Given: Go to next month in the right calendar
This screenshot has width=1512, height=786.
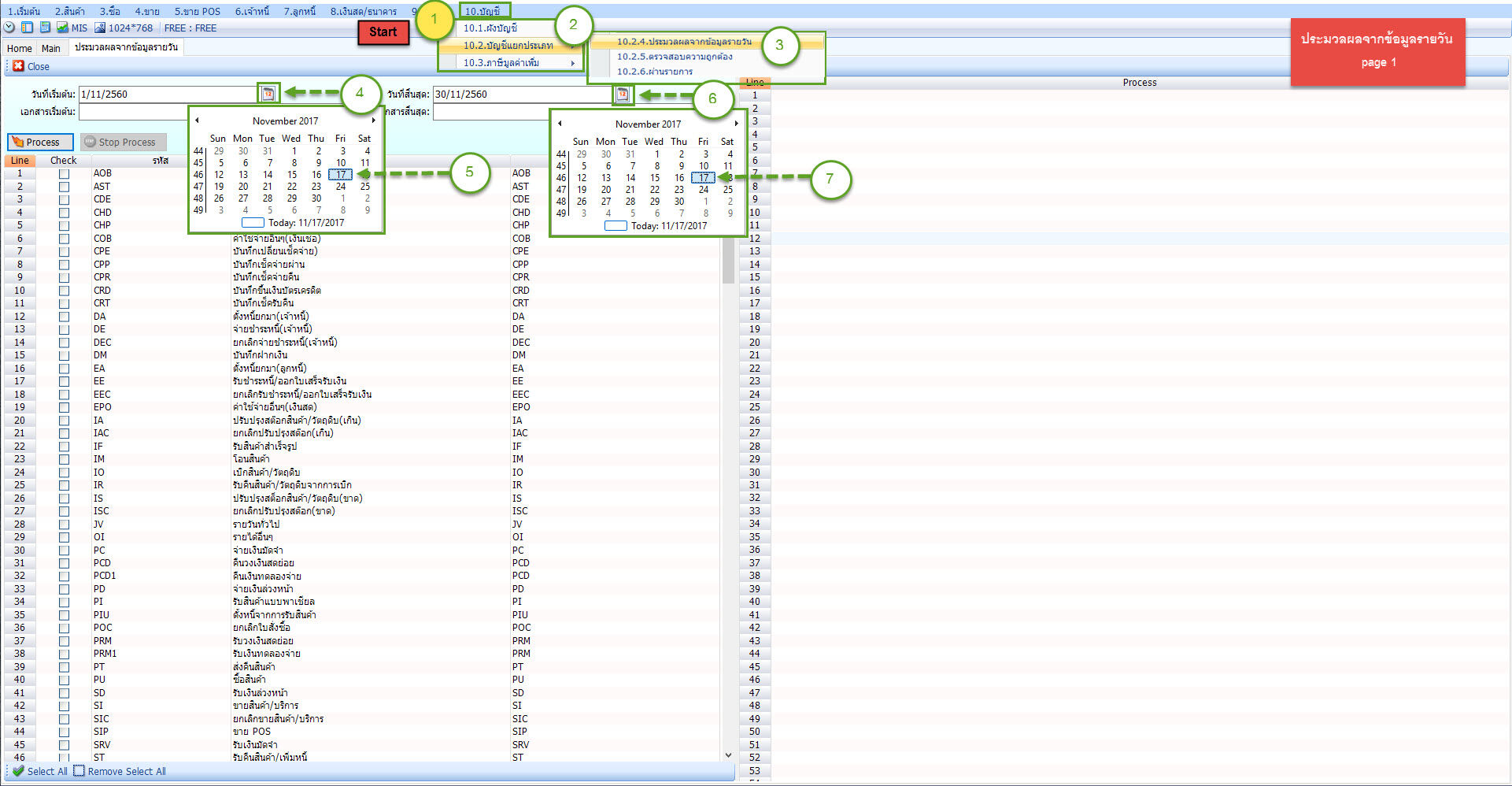Looking at the screenshot, I should (737, 124).
